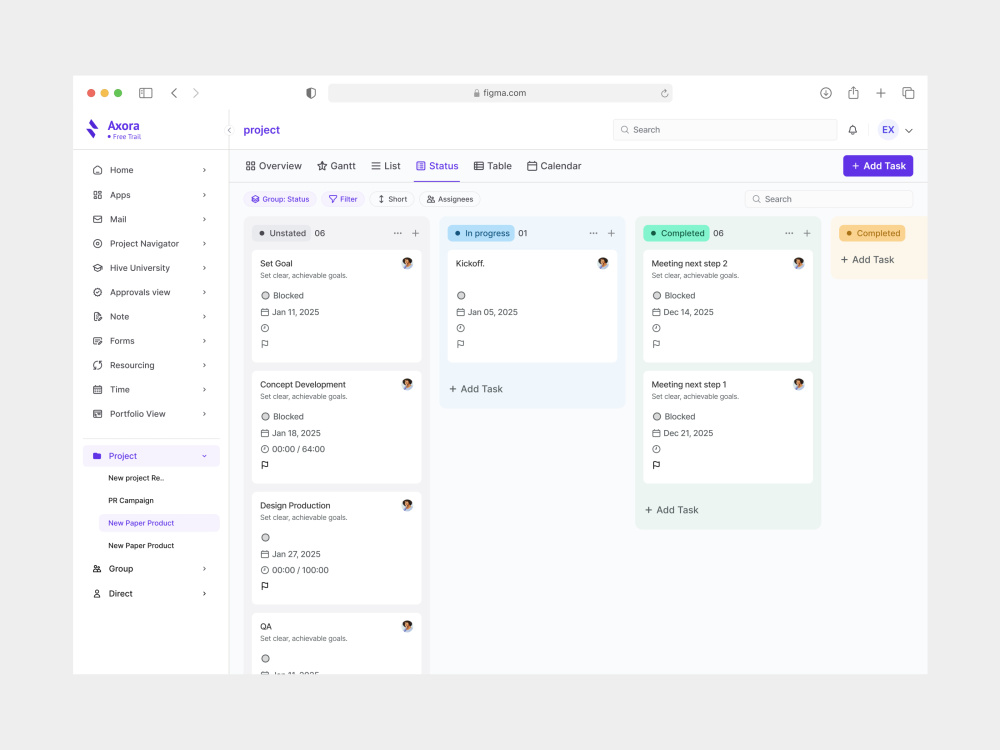The height and width of the screenshot is (750, 1000).
Task: Select the Status tab
Action: (x=437, y=166)
